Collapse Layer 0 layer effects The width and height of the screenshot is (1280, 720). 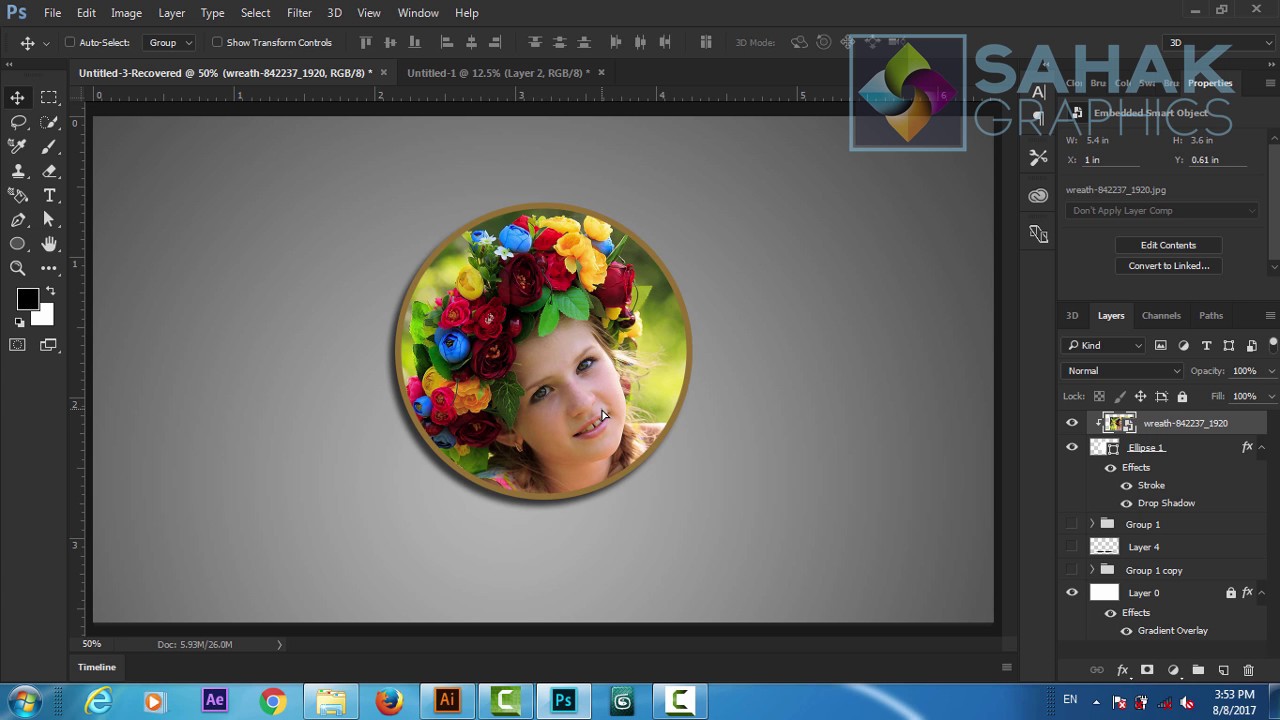(1262, 593)
